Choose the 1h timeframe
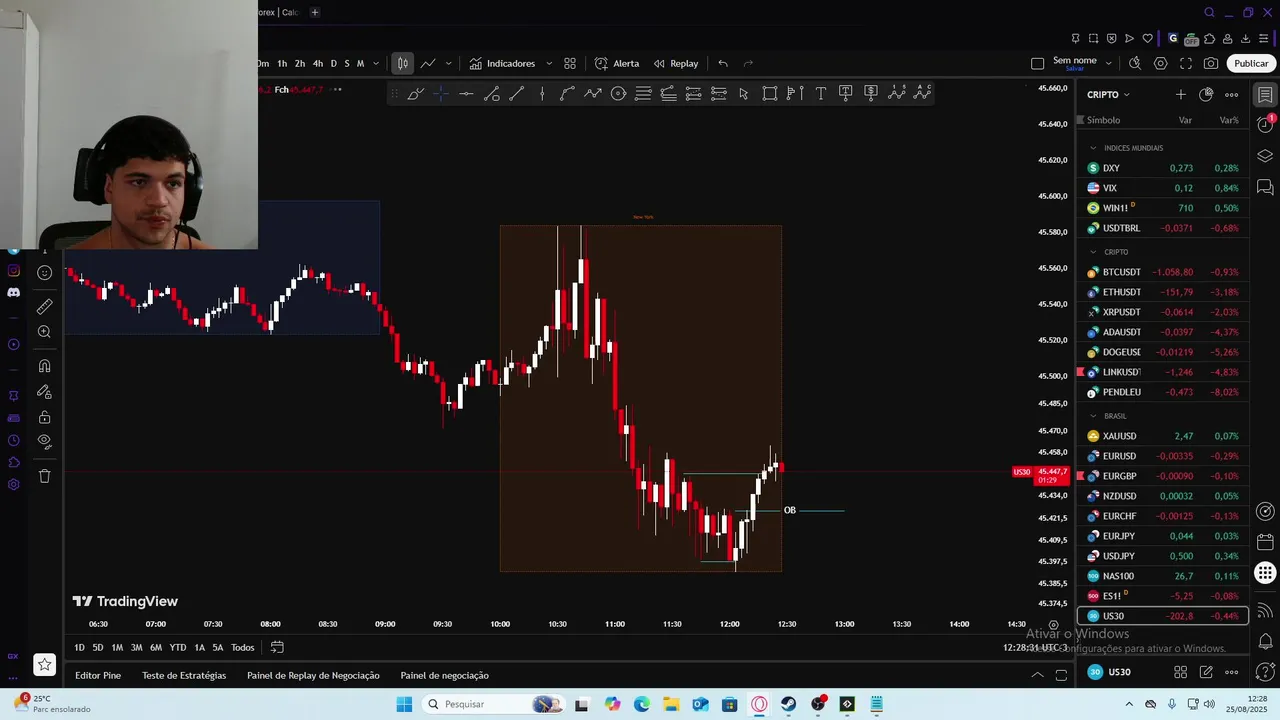This screenshot has width=1280, height=720. click(282, 63)
